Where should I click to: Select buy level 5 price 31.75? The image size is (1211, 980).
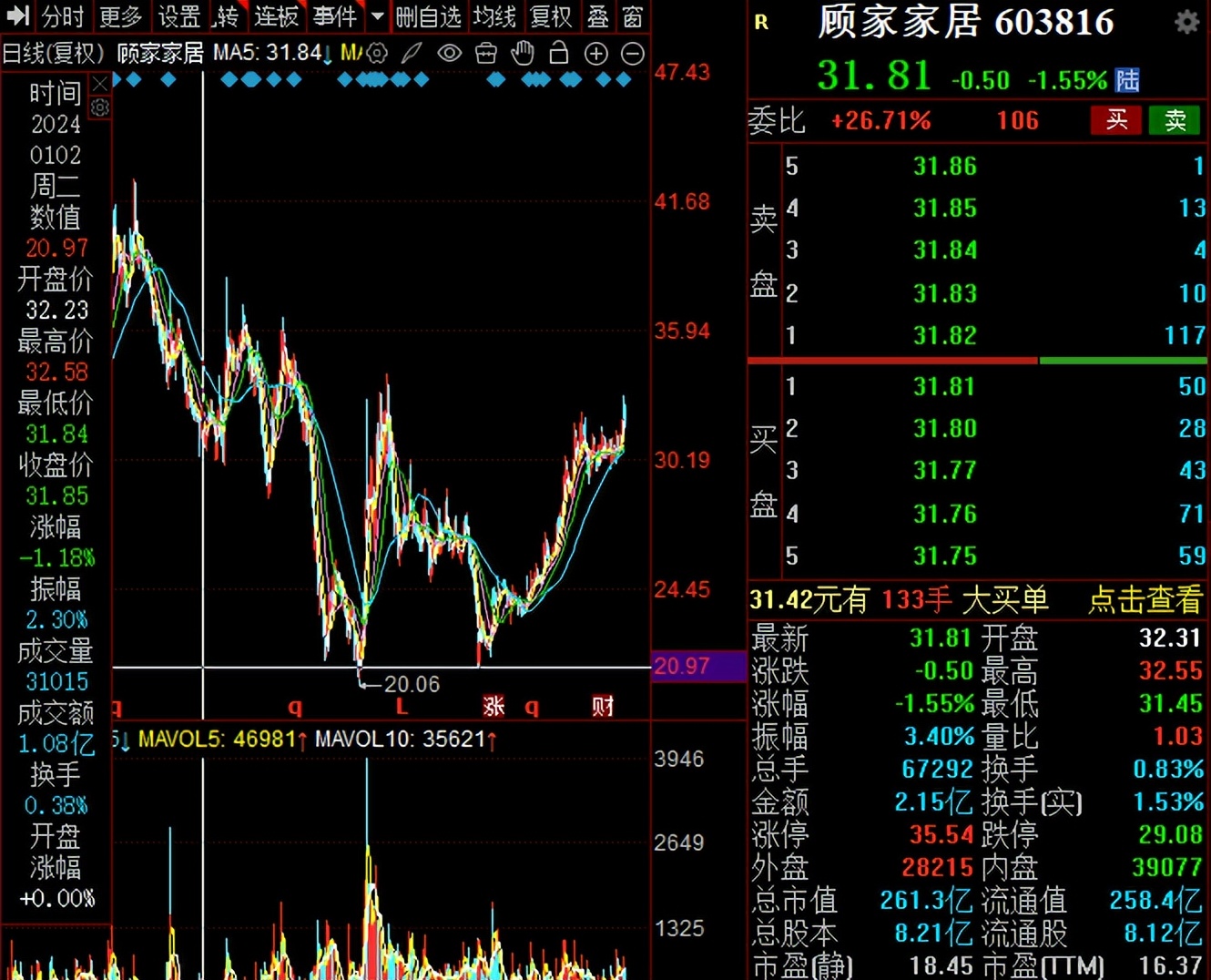945,556
